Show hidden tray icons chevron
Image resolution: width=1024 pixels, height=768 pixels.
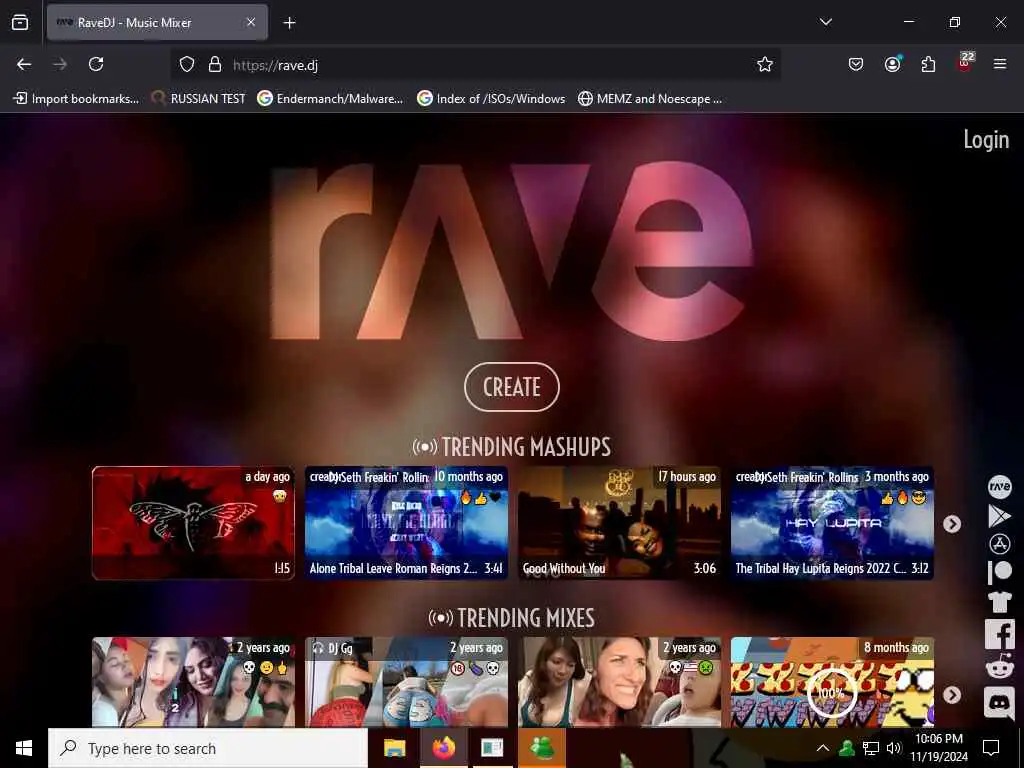pos(823,748)
